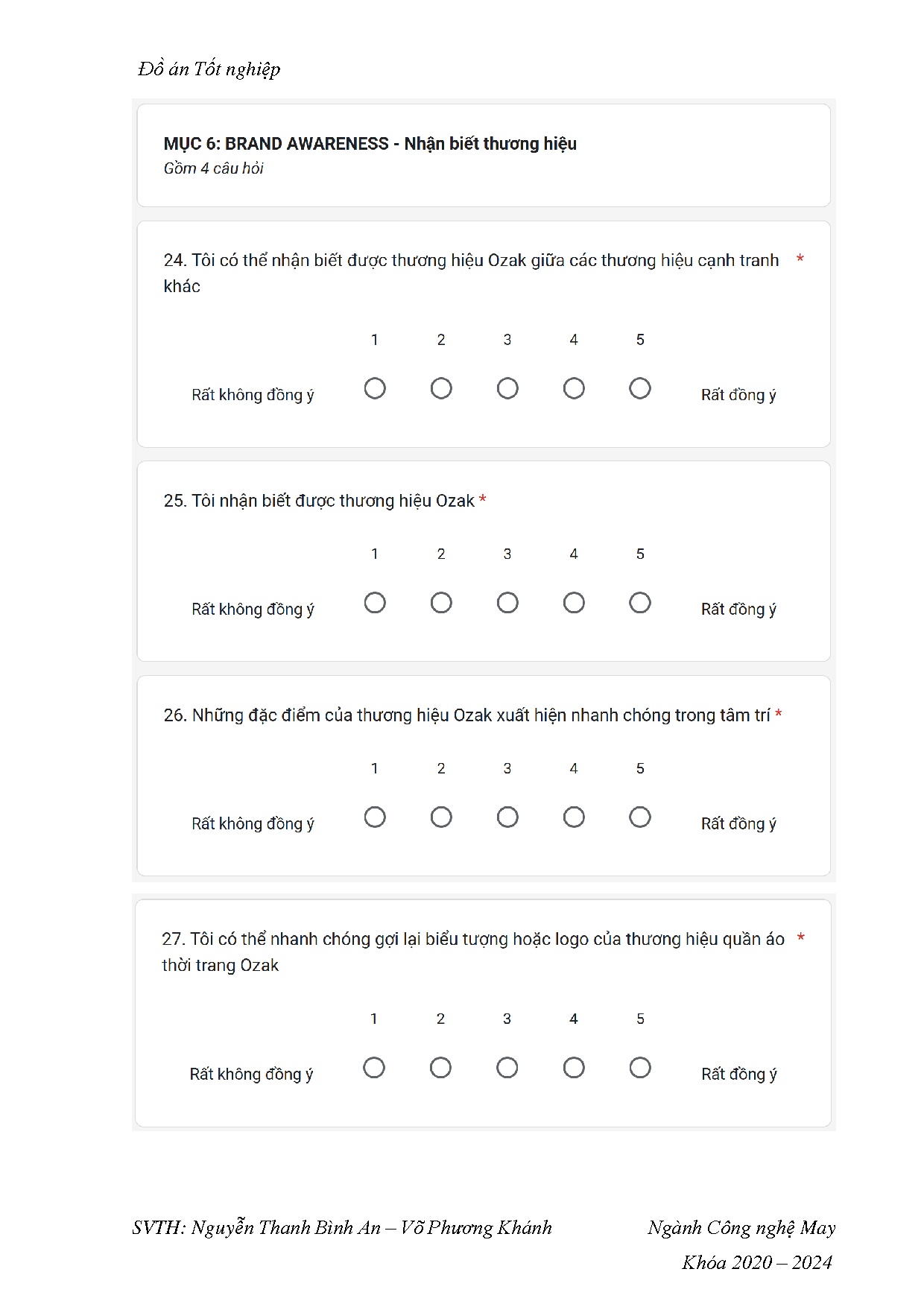This screenshot has height=1307, width=924.
Task: Choose rating 5 for question 24
Action: tap(640, 388)
